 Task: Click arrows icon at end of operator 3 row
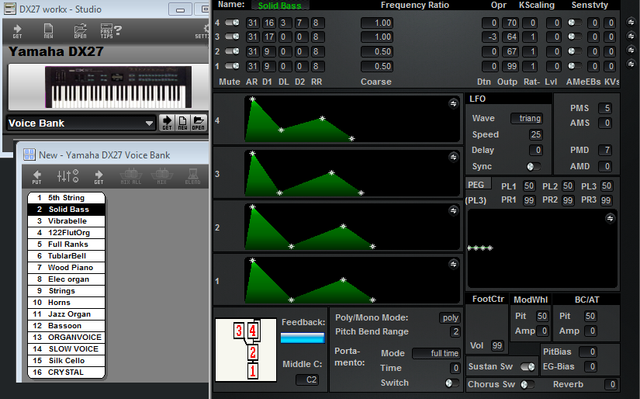pos(631,37)
